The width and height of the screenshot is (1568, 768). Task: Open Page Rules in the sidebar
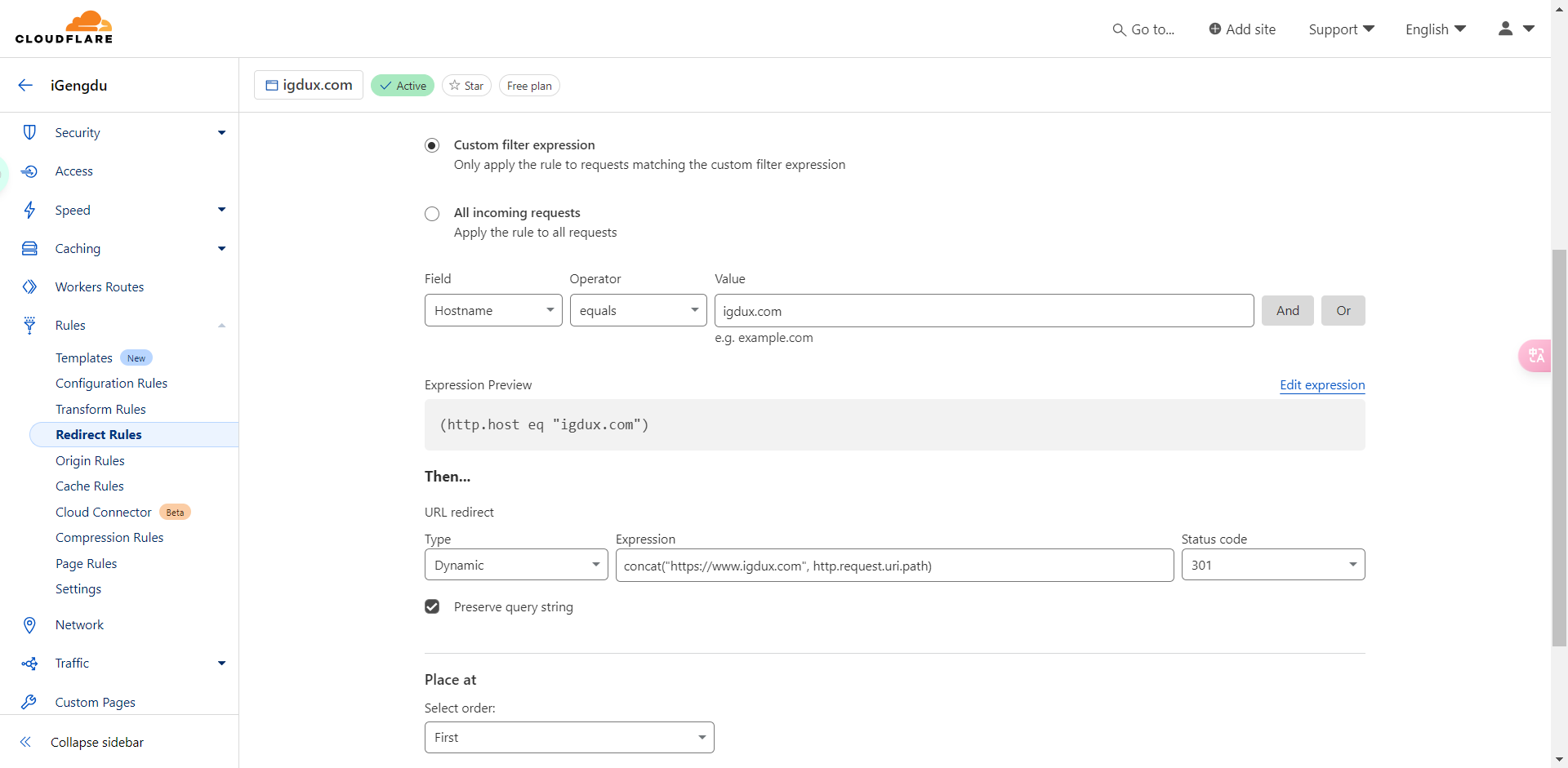pyautogui.click(x=86, y=563)
